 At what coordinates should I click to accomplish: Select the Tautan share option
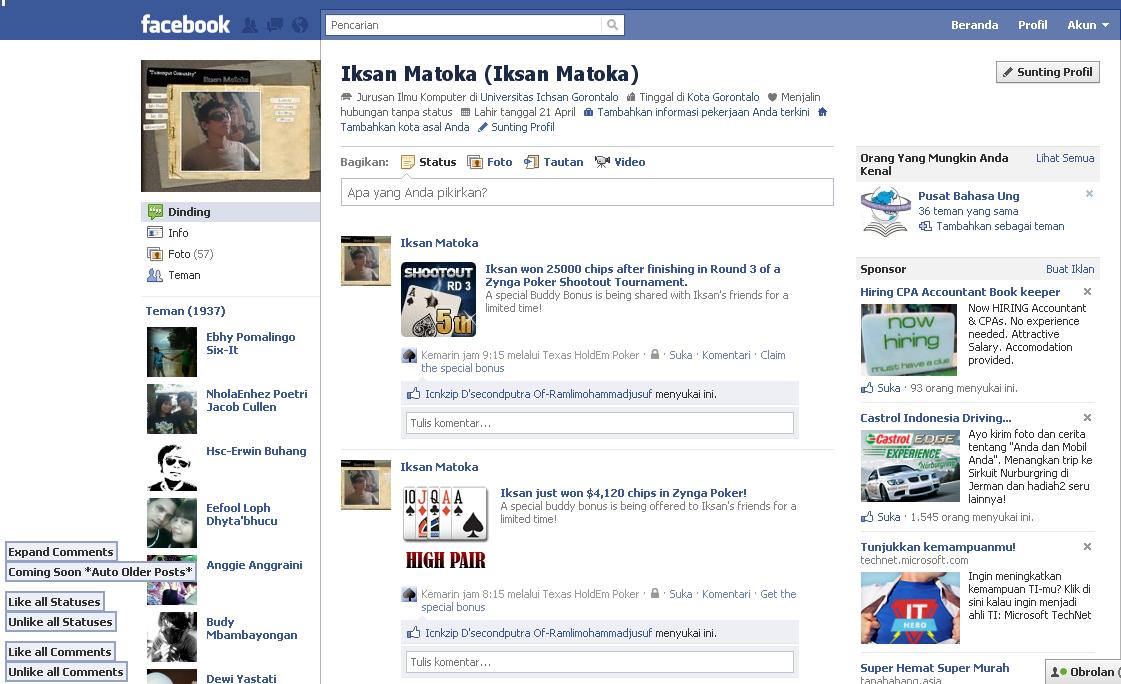click(x=553, y=162)
